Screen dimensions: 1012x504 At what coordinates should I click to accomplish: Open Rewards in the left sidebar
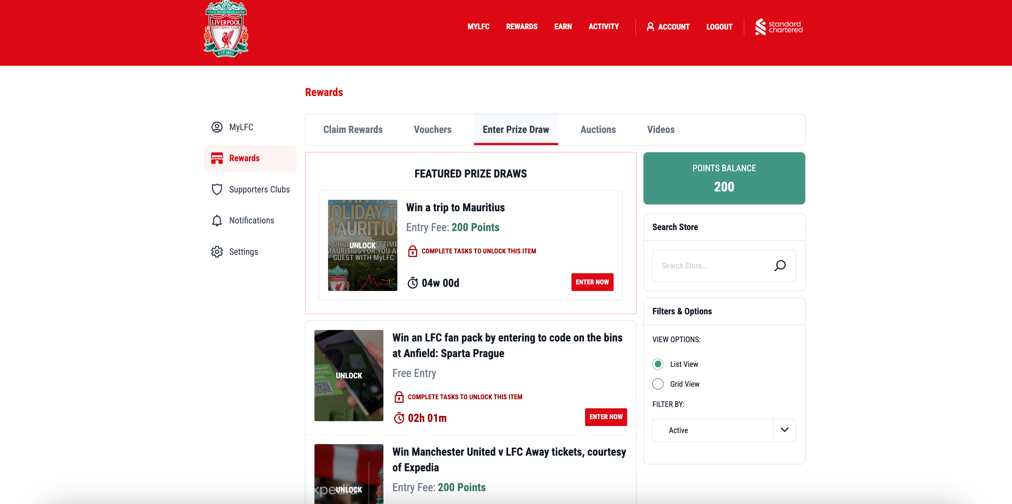coord(250,158)
